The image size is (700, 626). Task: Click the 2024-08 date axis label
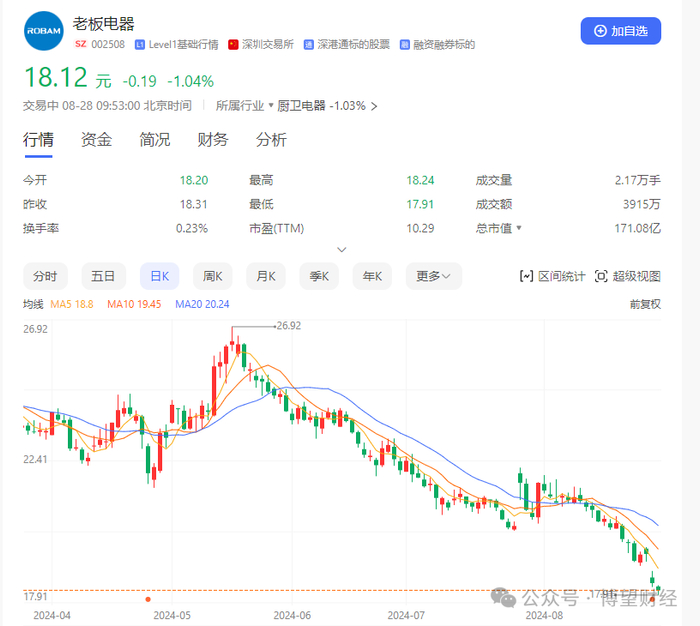544,615
